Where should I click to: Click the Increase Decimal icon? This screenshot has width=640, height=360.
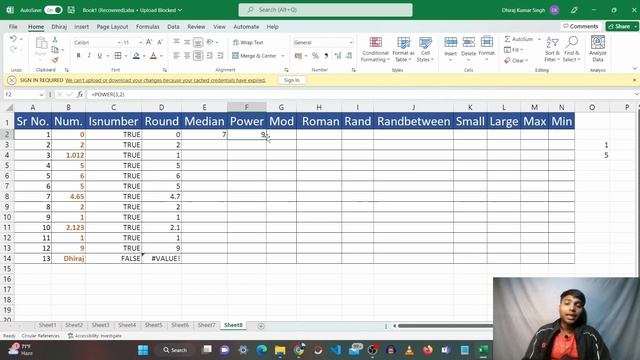pos(338,56)
